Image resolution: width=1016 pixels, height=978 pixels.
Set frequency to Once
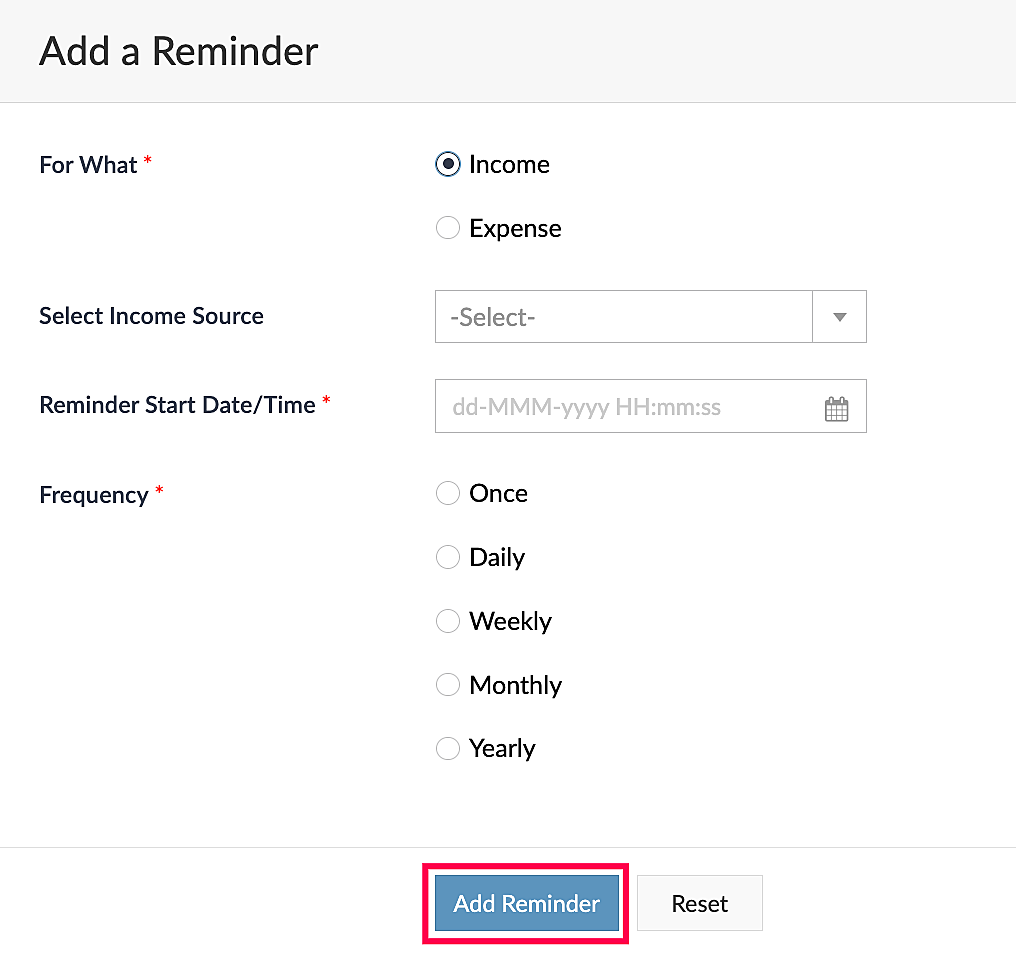[448, 493]
